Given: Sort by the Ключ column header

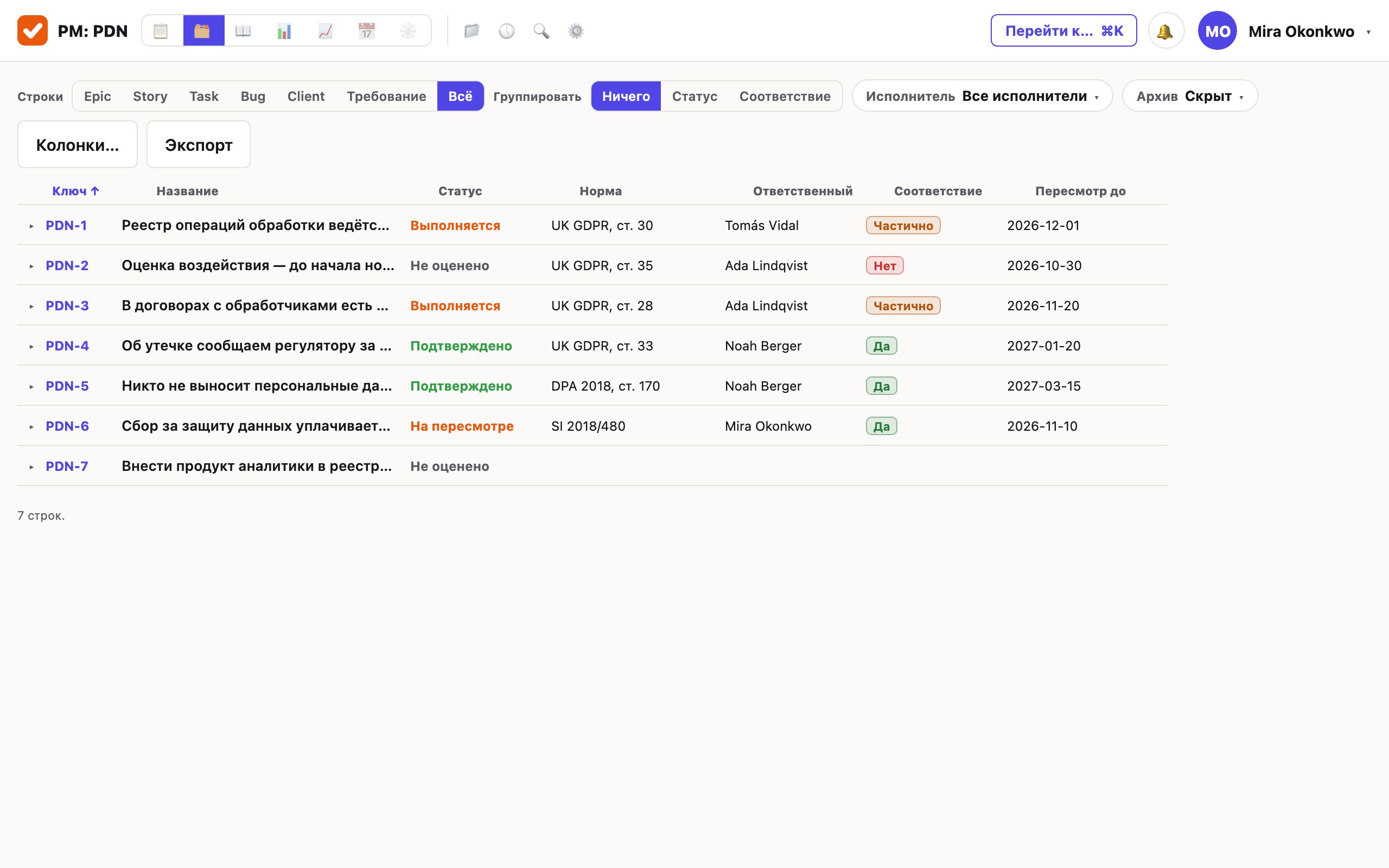Looking at the screenshot, I should [75, 190].
